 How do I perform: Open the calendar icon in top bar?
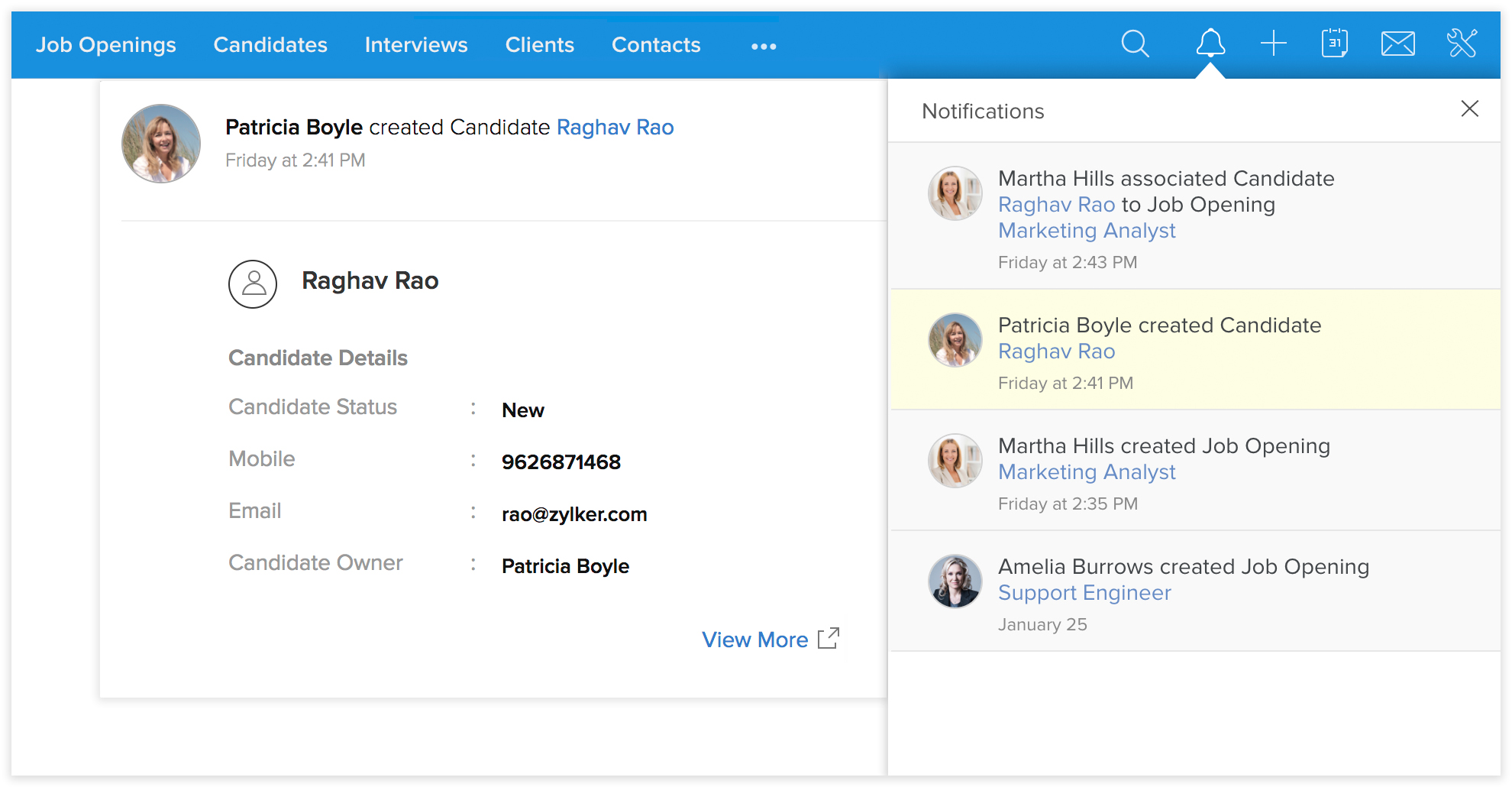coord(1334,44)
